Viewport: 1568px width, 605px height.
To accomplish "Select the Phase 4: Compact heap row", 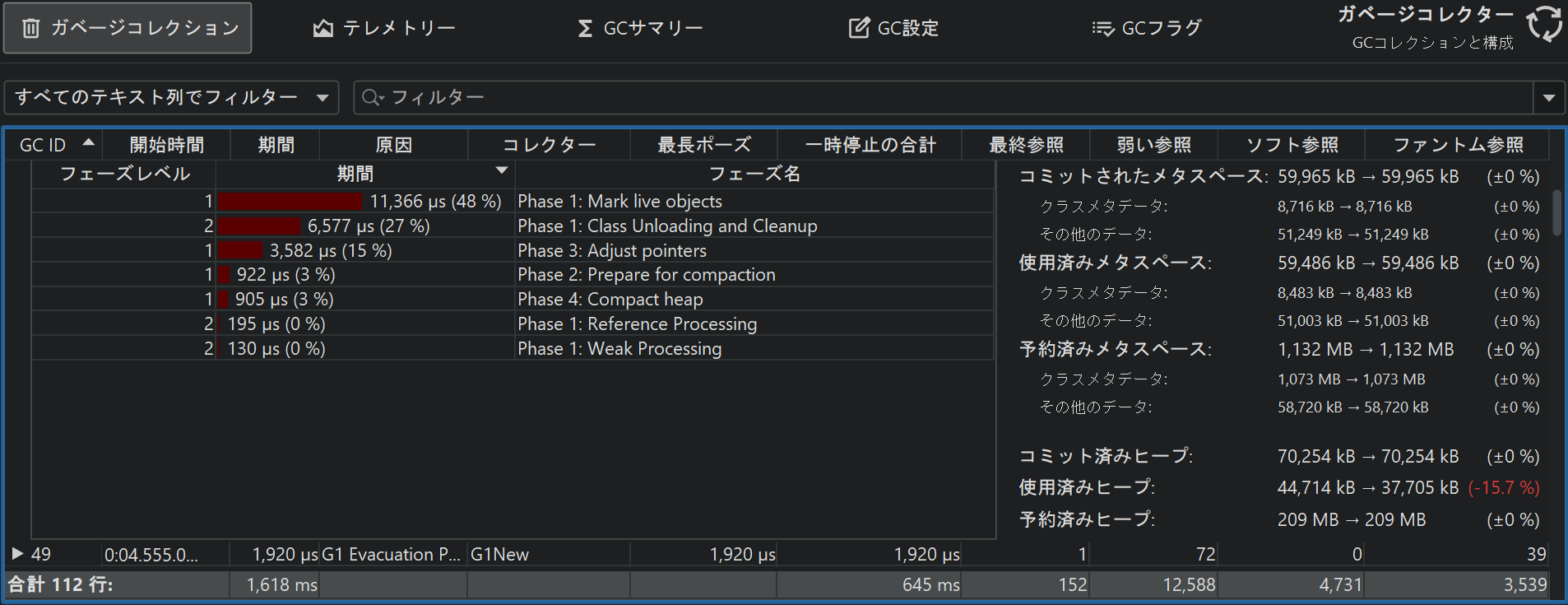I will tap(610, 300).
